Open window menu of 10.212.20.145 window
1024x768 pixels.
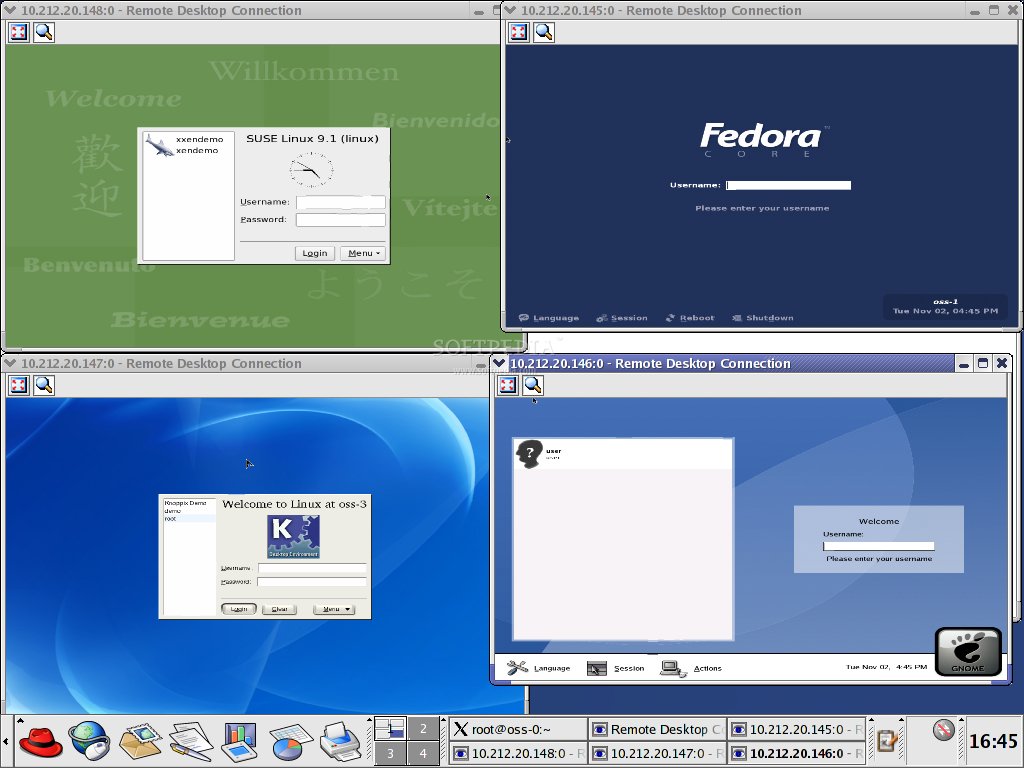510,10
